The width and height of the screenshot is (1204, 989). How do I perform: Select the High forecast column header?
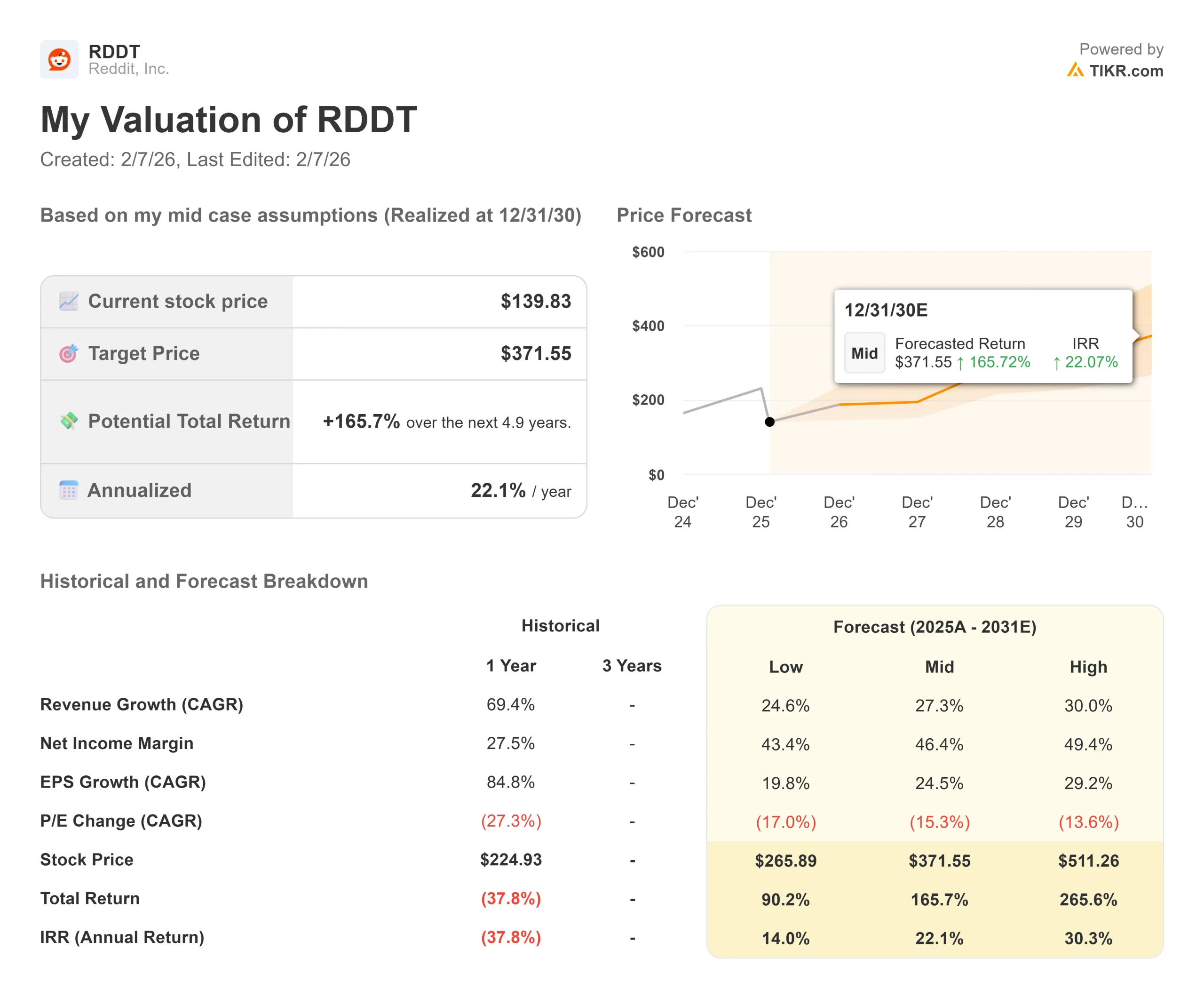point(1088,667)
